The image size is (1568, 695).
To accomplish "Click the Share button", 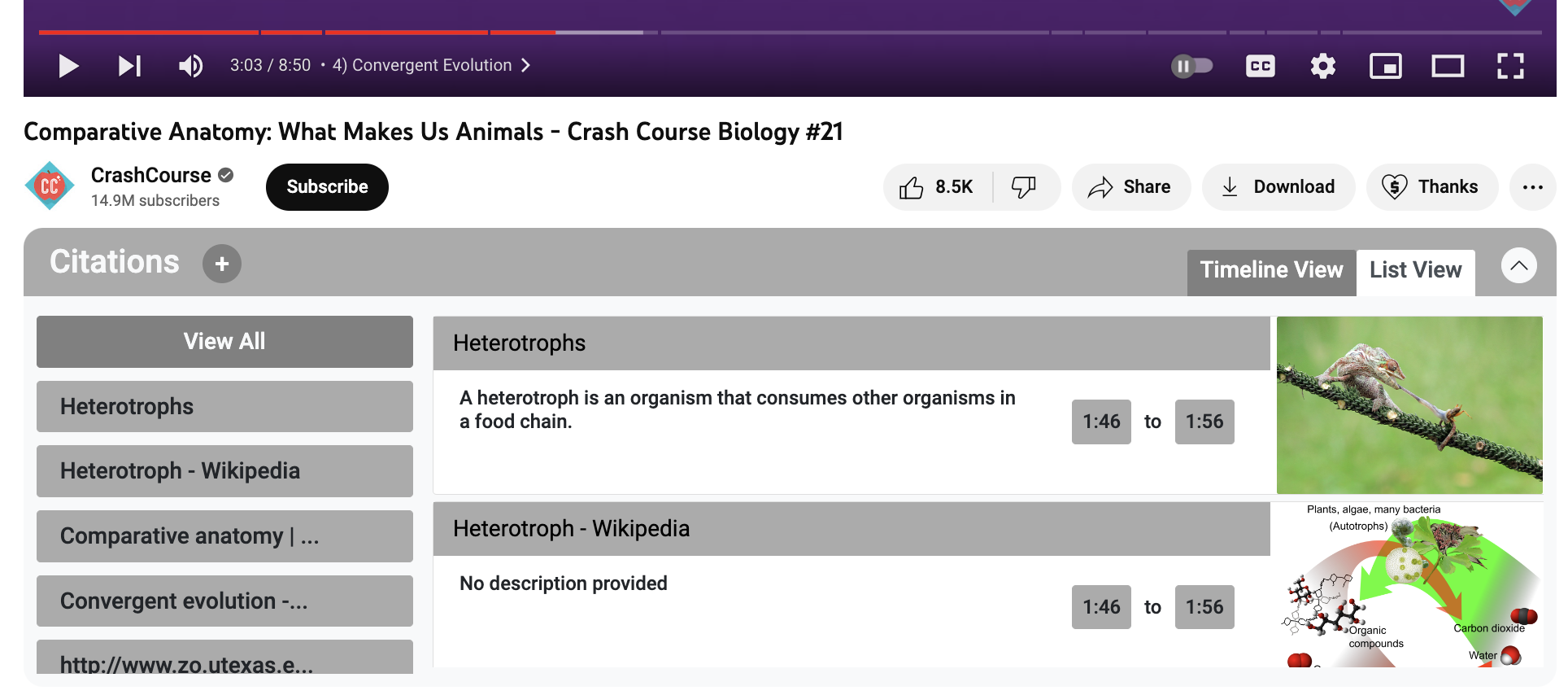I will coord(1131,187).
